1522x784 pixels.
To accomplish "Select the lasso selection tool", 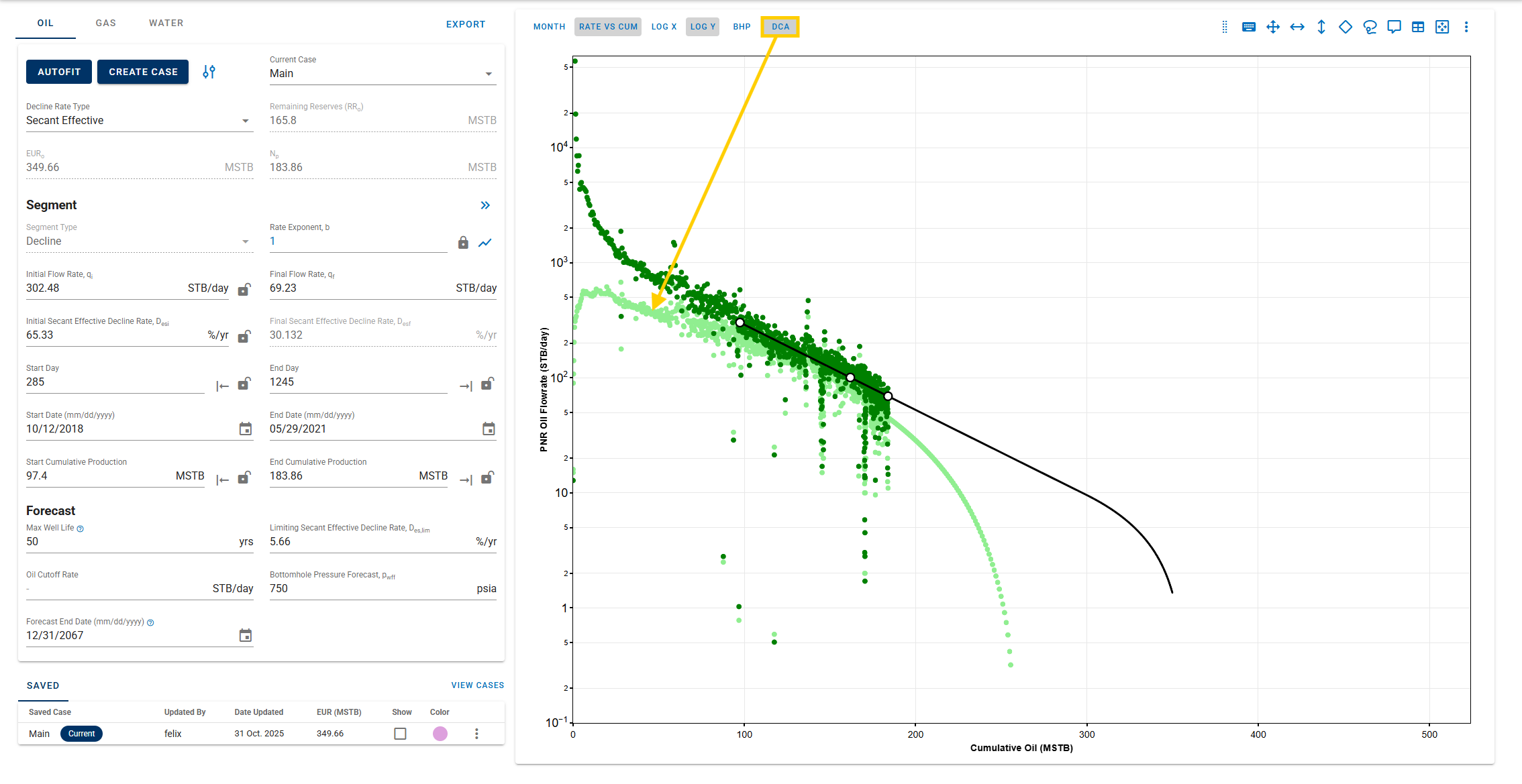I will click(1370, 27).
